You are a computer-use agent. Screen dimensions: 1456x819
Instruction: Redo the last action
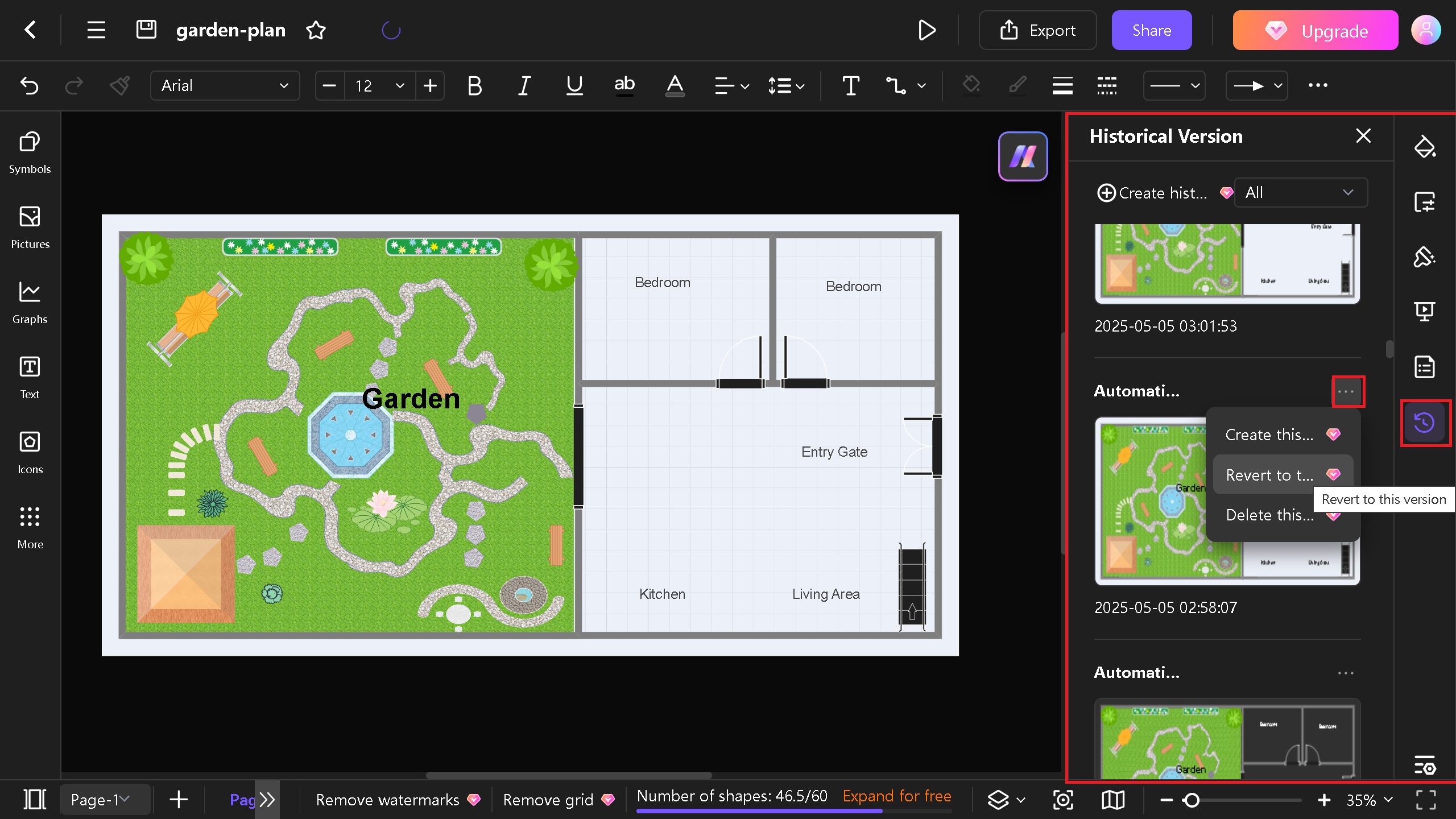click(74, 86)
